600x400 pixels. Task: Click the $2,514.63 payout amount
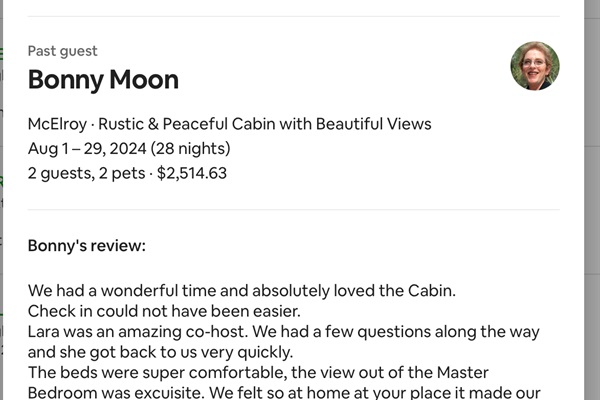click(192, 173)
